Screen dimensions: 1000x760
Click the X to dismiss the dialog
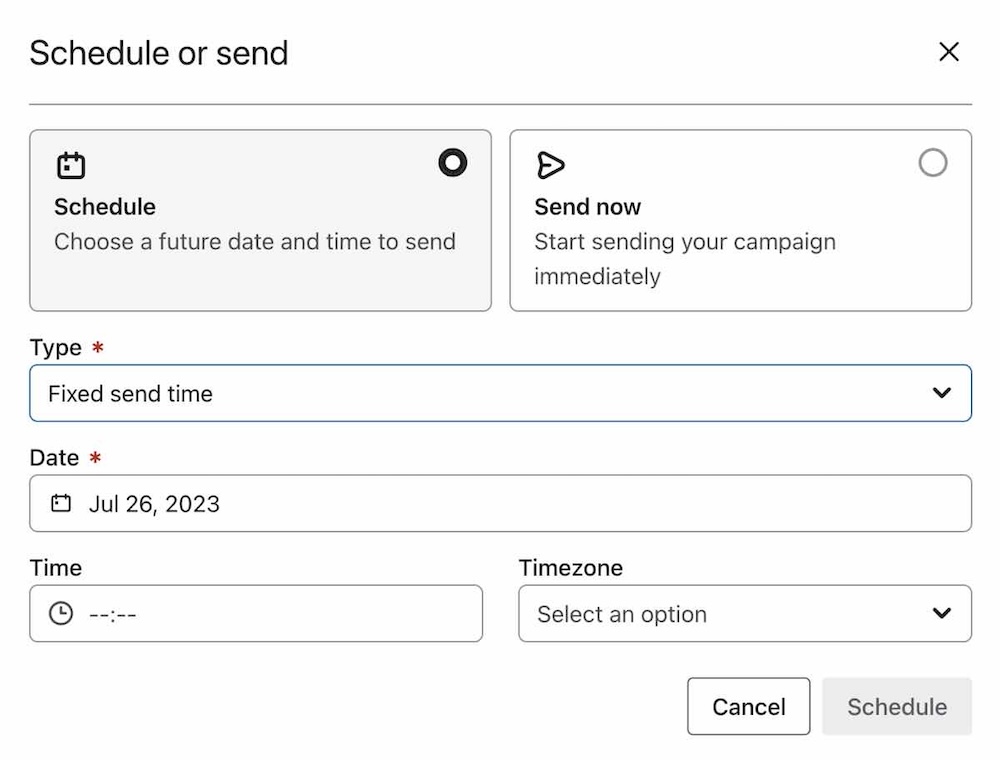(x=948, y=52)
